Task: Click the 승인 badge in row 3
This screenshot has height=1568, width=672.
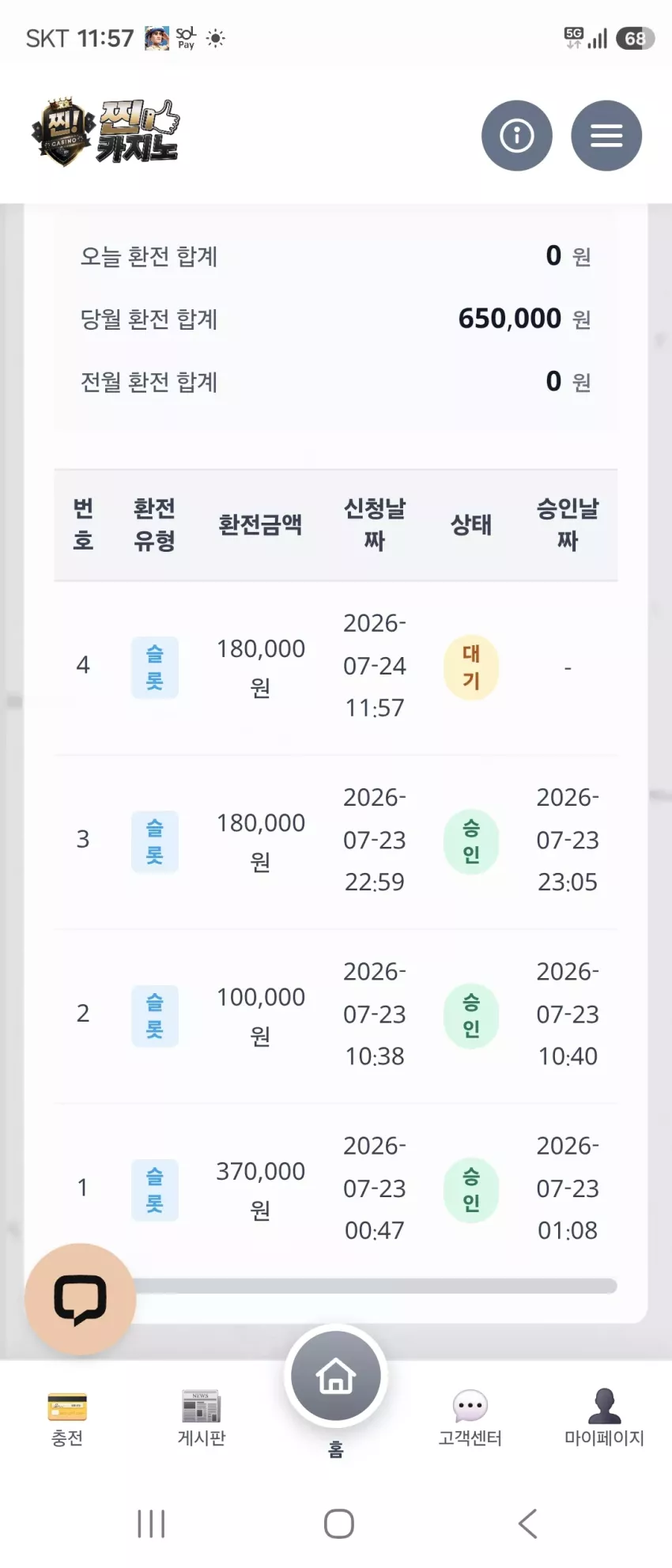Action: tap(471, 841)
